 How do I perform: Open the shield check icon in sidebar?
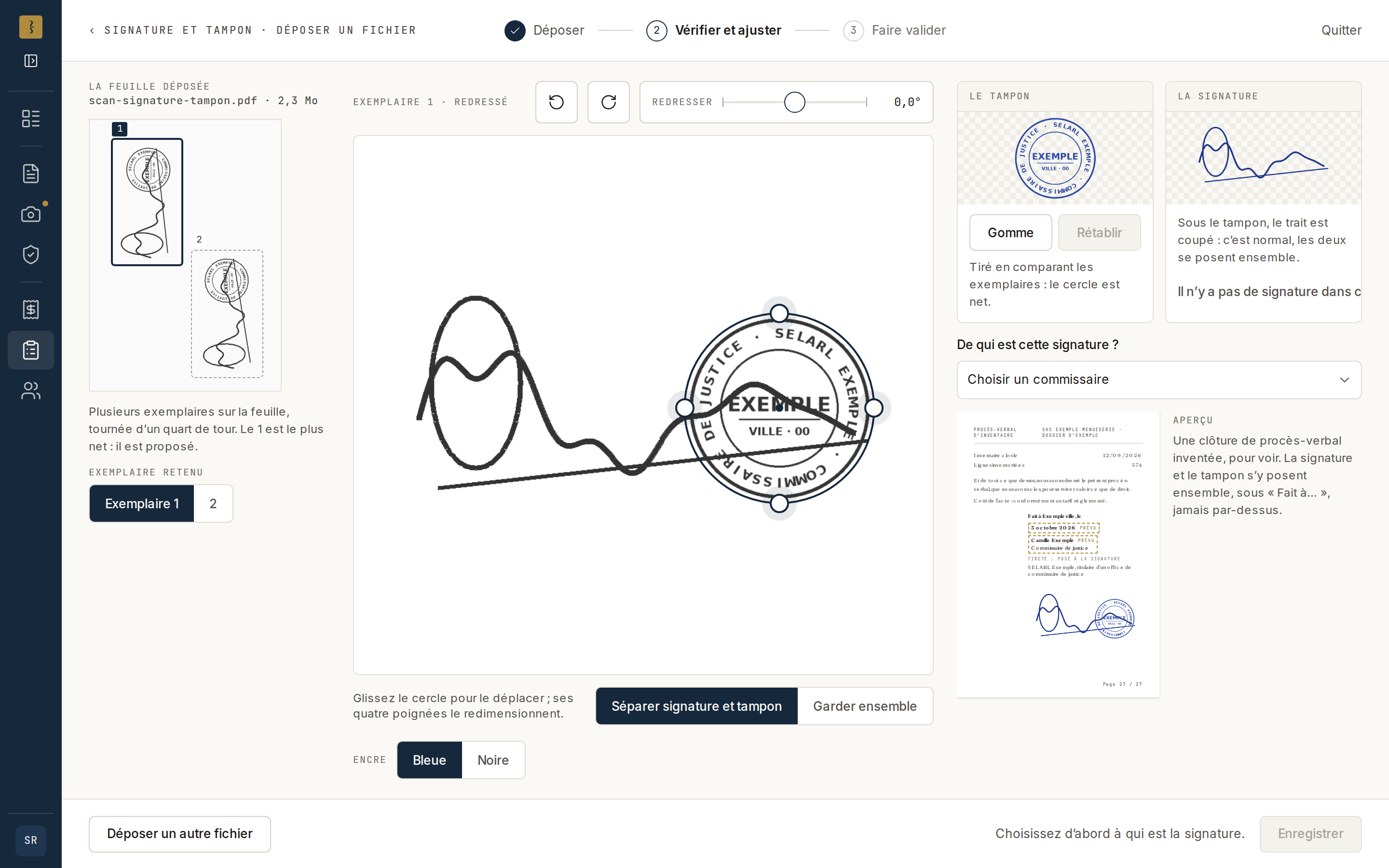[30, 255]
